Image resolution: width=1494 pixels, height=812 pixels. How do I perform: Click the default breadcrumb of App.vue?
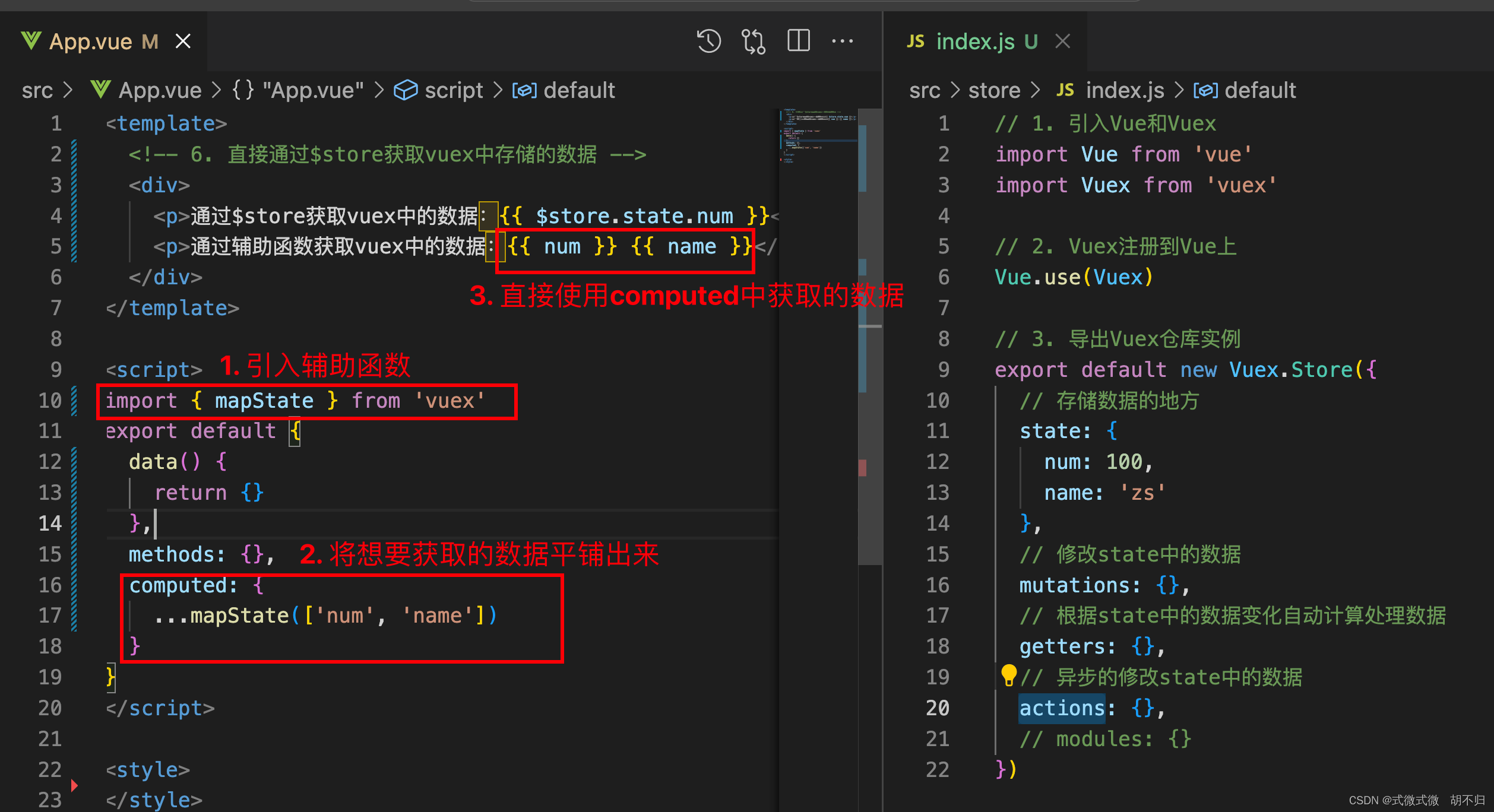(x=579, y=90)
